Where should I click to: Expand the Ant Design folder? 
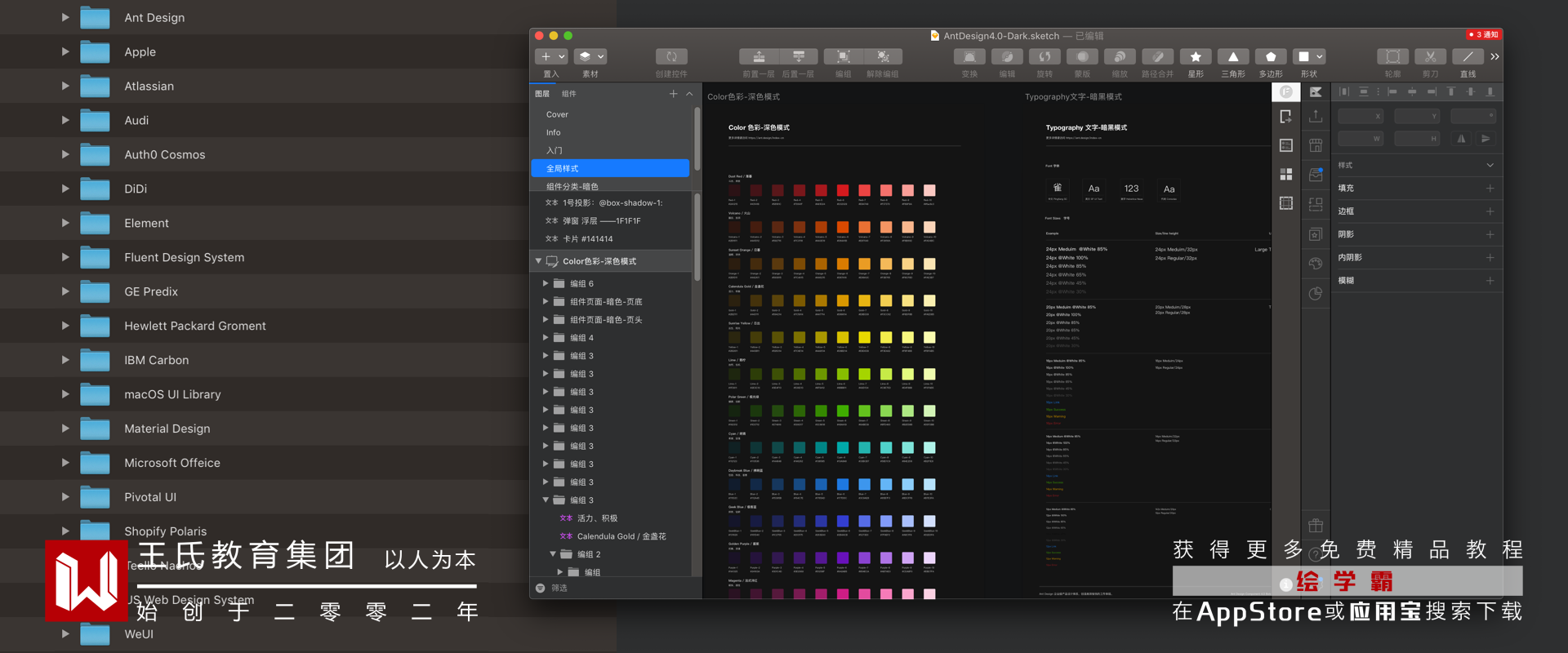point(65,17)
